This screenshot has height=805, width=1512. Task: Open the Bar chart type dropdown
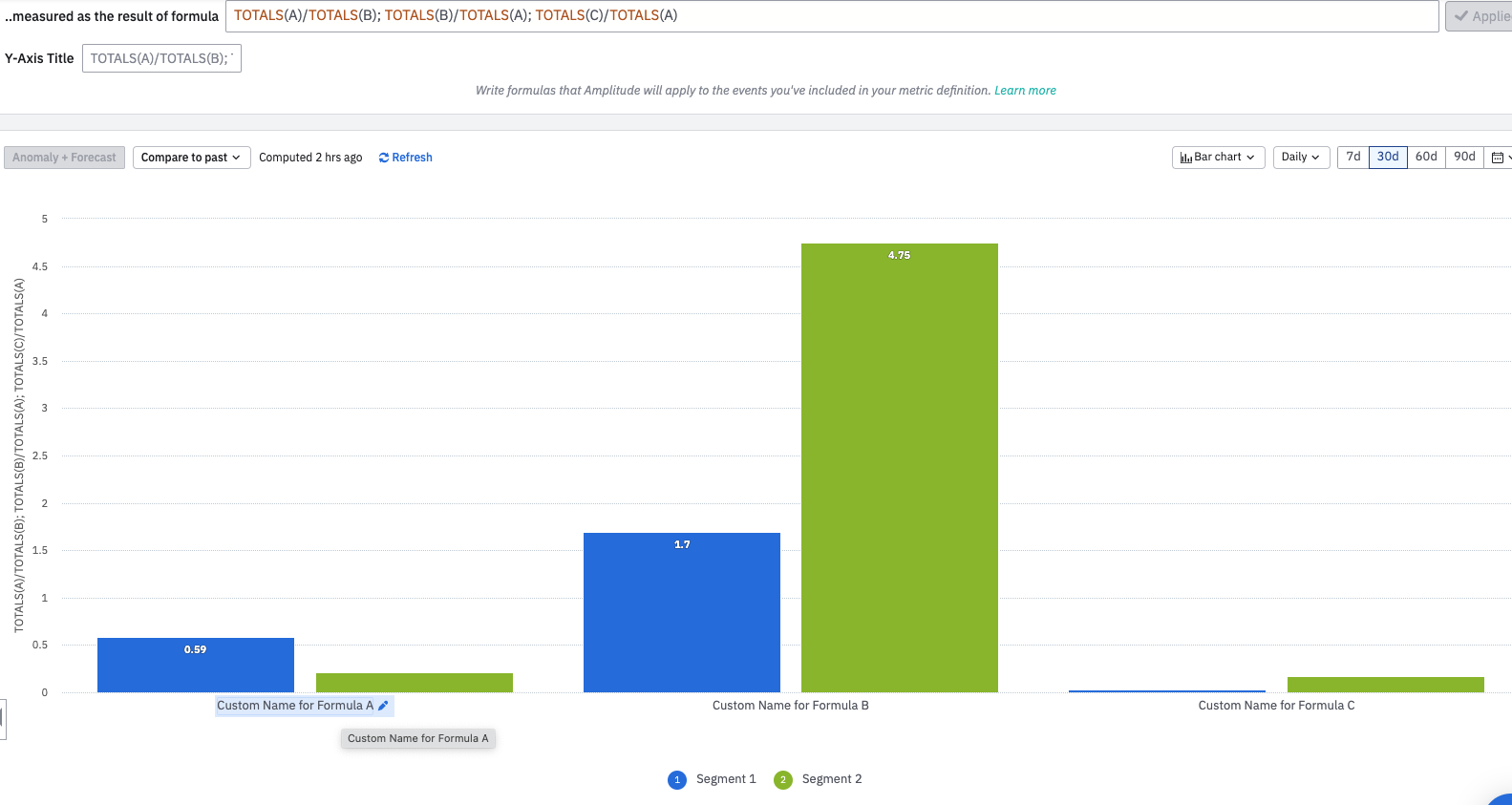1218,158
